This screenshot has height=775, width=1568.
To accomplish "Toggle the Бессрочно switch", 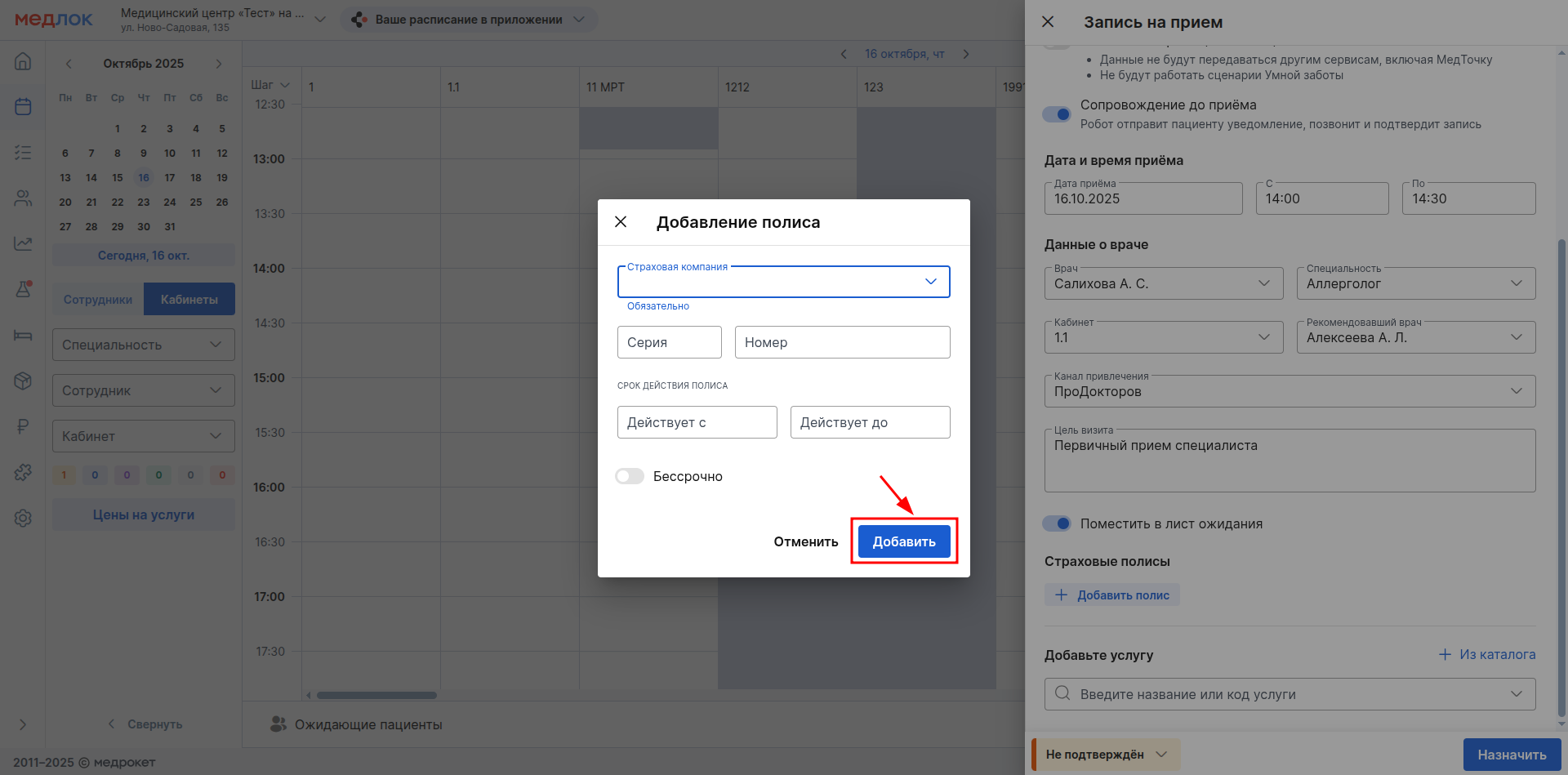I will click(x=630, y=476).
